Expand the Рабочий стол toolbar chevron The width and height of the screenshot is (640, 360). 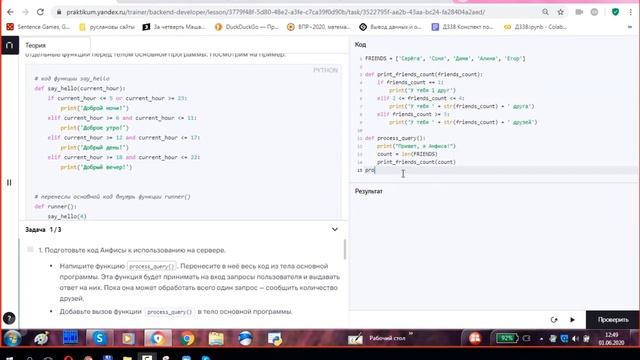coord(411,334)
